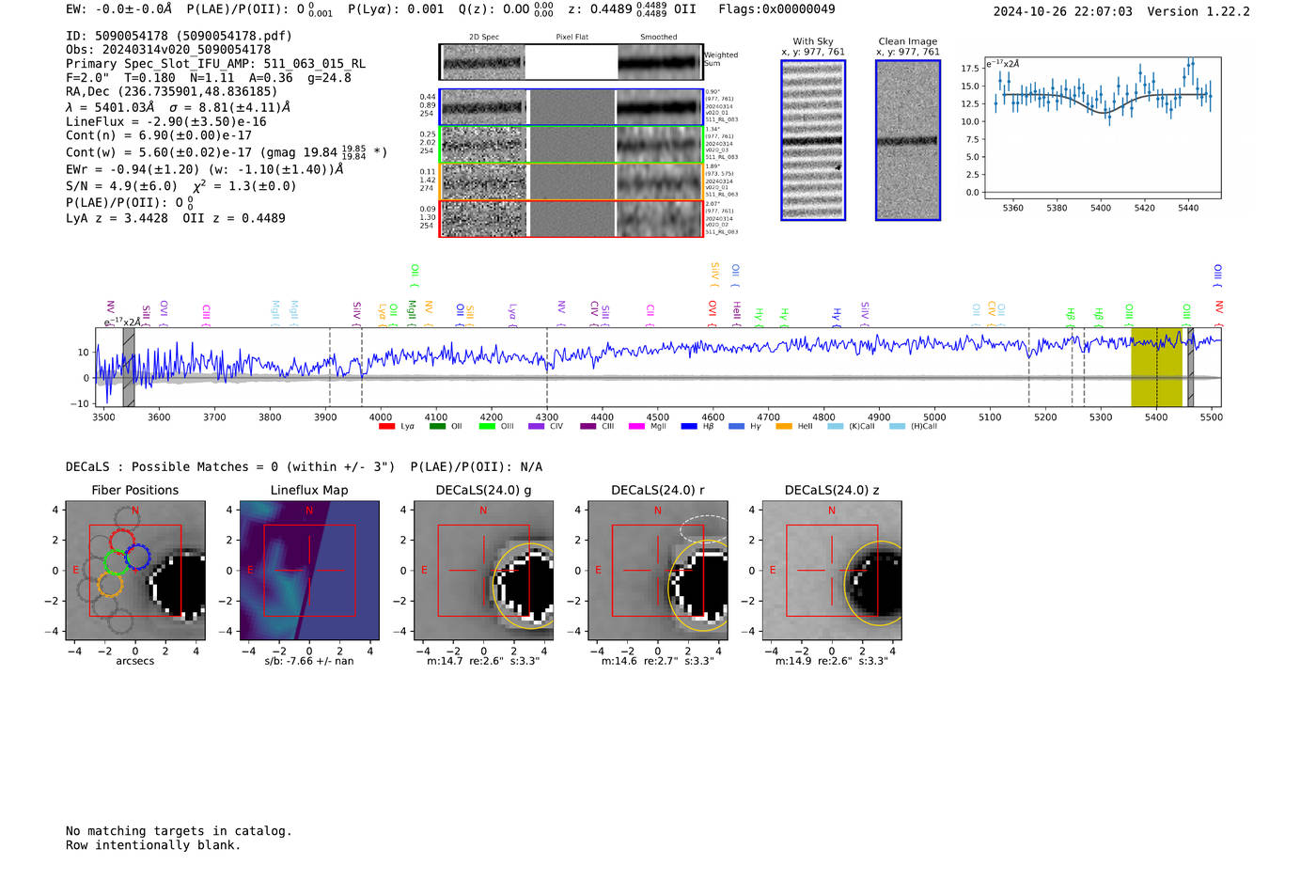This screenshot has height=896, width=1316.
Task: Click the zoomed emission line fit plot
Action: 1102,127
